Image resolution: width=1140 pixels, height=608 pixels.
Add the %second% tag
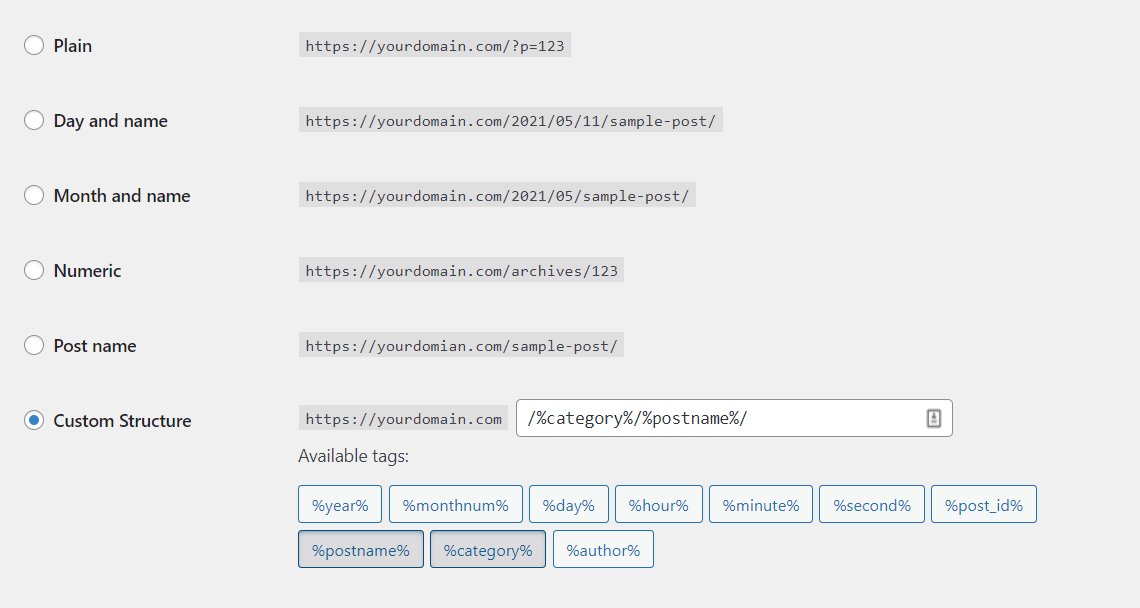[871, 504]
